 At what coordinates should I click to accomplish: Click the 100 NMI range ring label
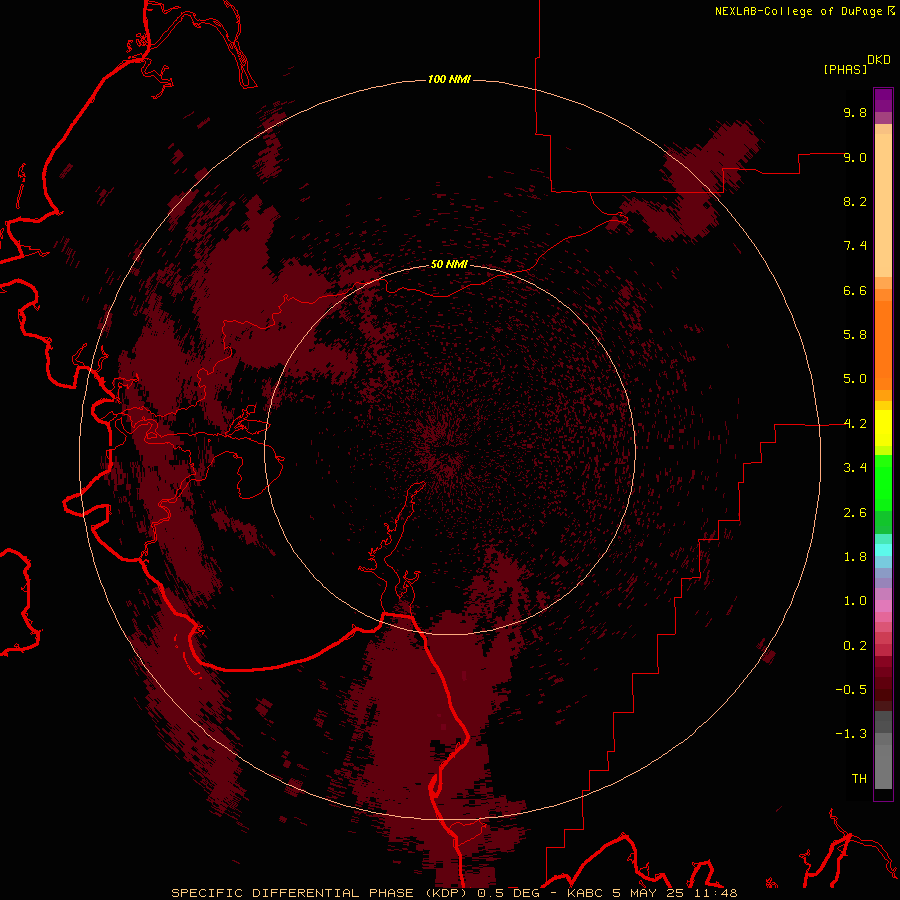[x=449, y=79]
